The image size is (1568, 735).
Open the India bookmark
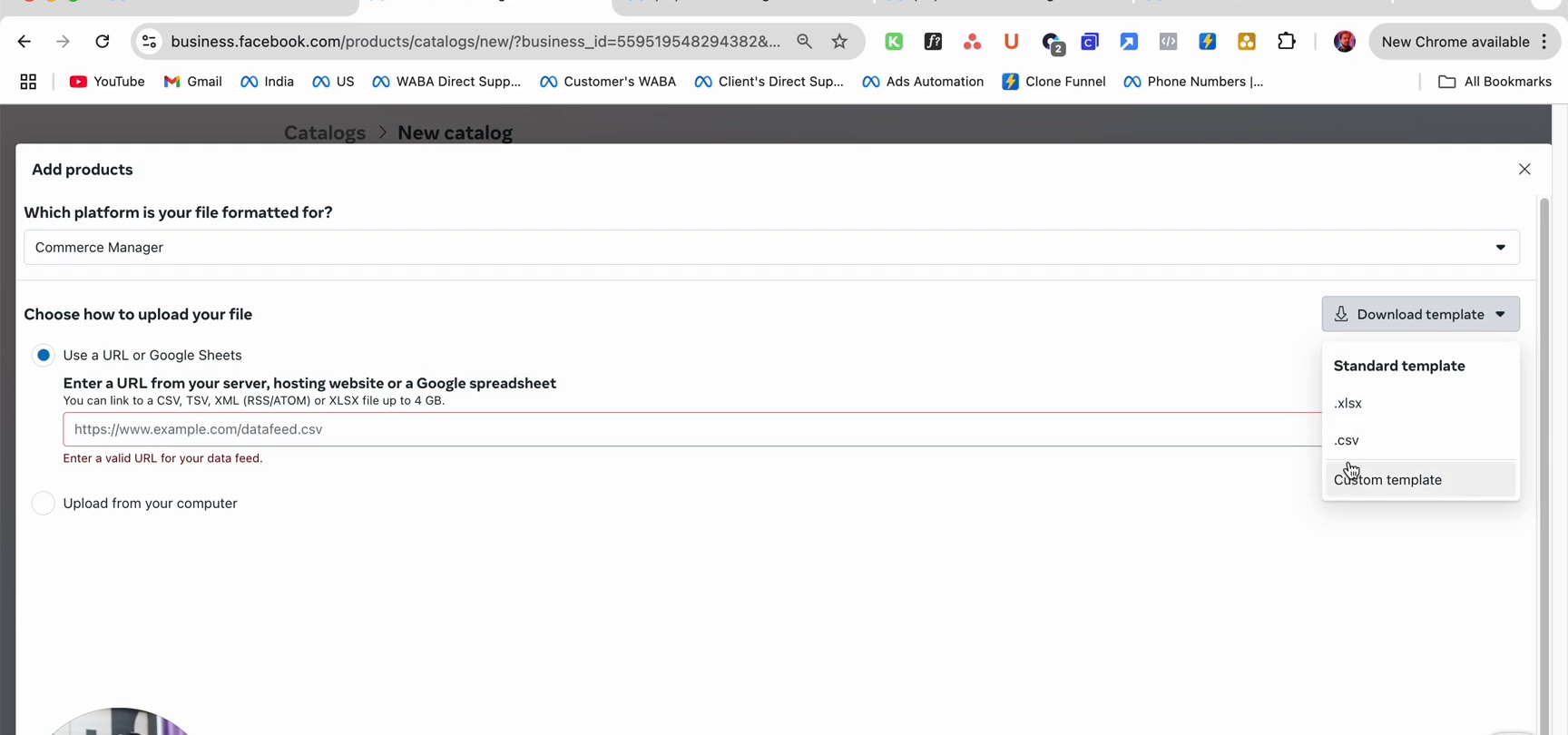tap(267, 82)
